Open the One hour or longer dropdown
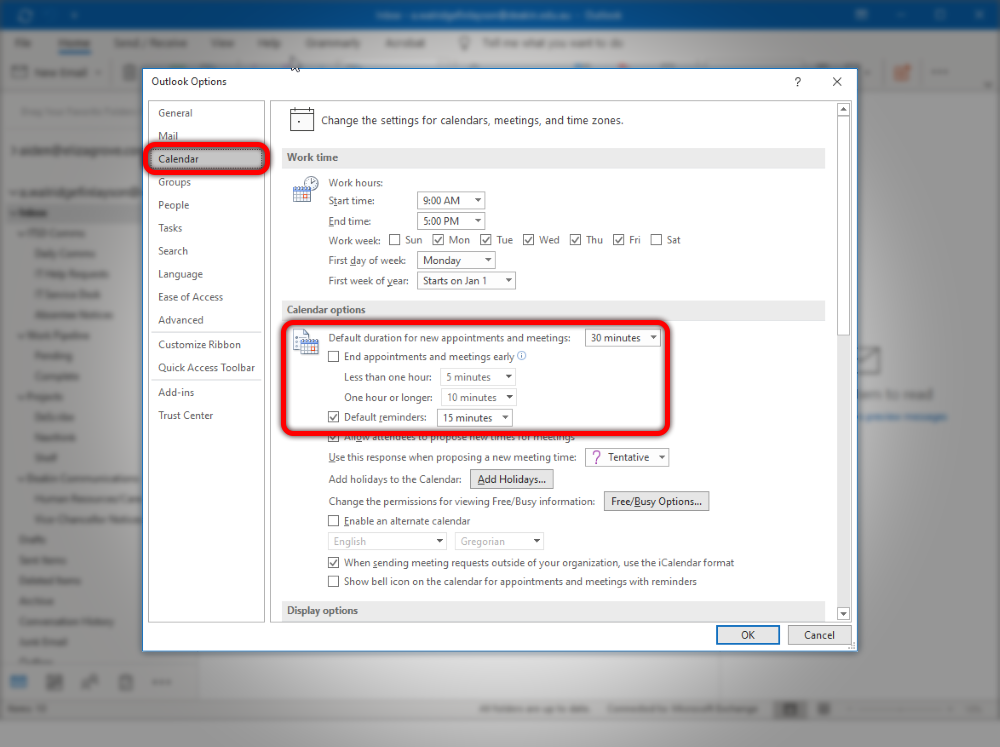 pos(478,397)
